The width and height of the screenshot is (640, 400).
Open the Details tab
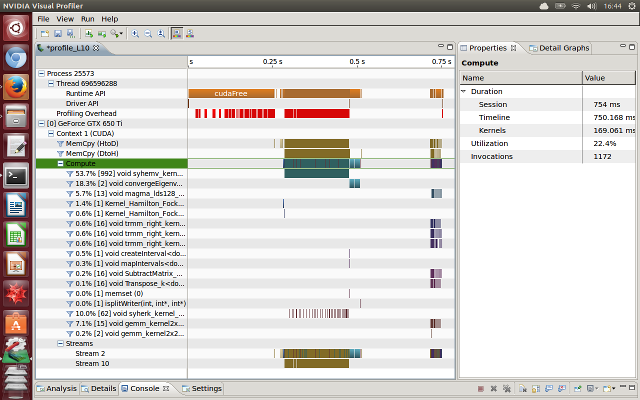coord(99,388)
